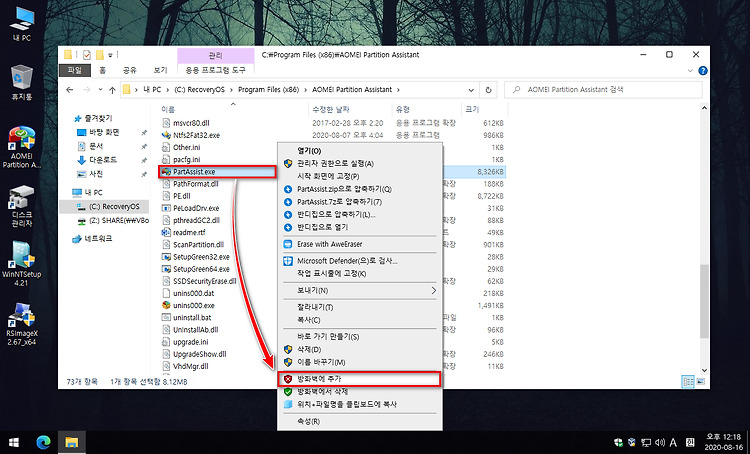Viewport: 750px width, 454px height.
Task: Open the 응용 프로그램 도구 tab
Action: (215, 70)
